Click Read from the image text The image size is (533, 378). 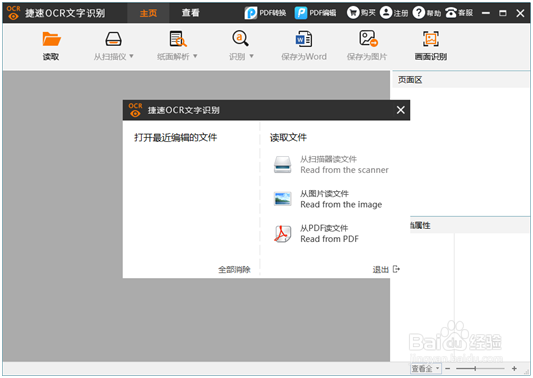pos(341,204)
